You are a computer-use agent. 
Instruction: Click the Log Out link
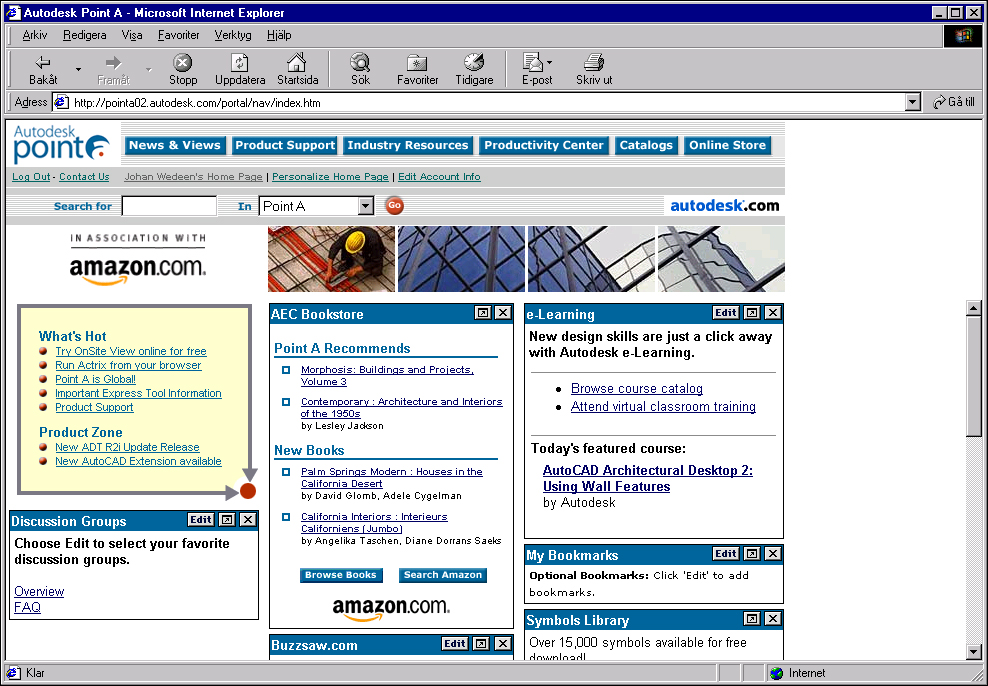click(x=31, y=177)
